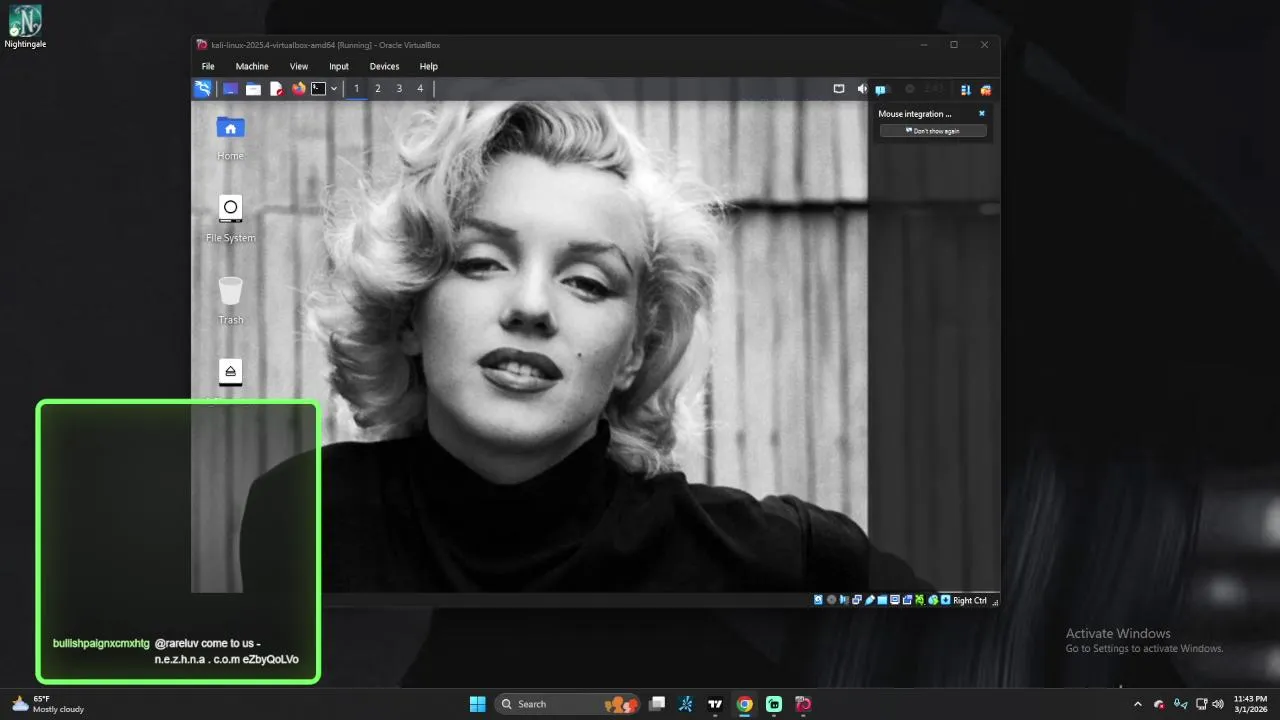Click the Windows taskbar Search box
Viewport: 1280px width, 720px height.
click(568, 704)
